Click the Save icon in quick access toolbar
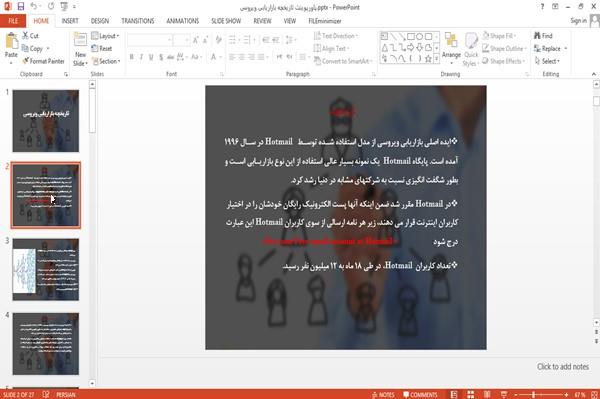 pyautogui.click(x=21, y=7)
